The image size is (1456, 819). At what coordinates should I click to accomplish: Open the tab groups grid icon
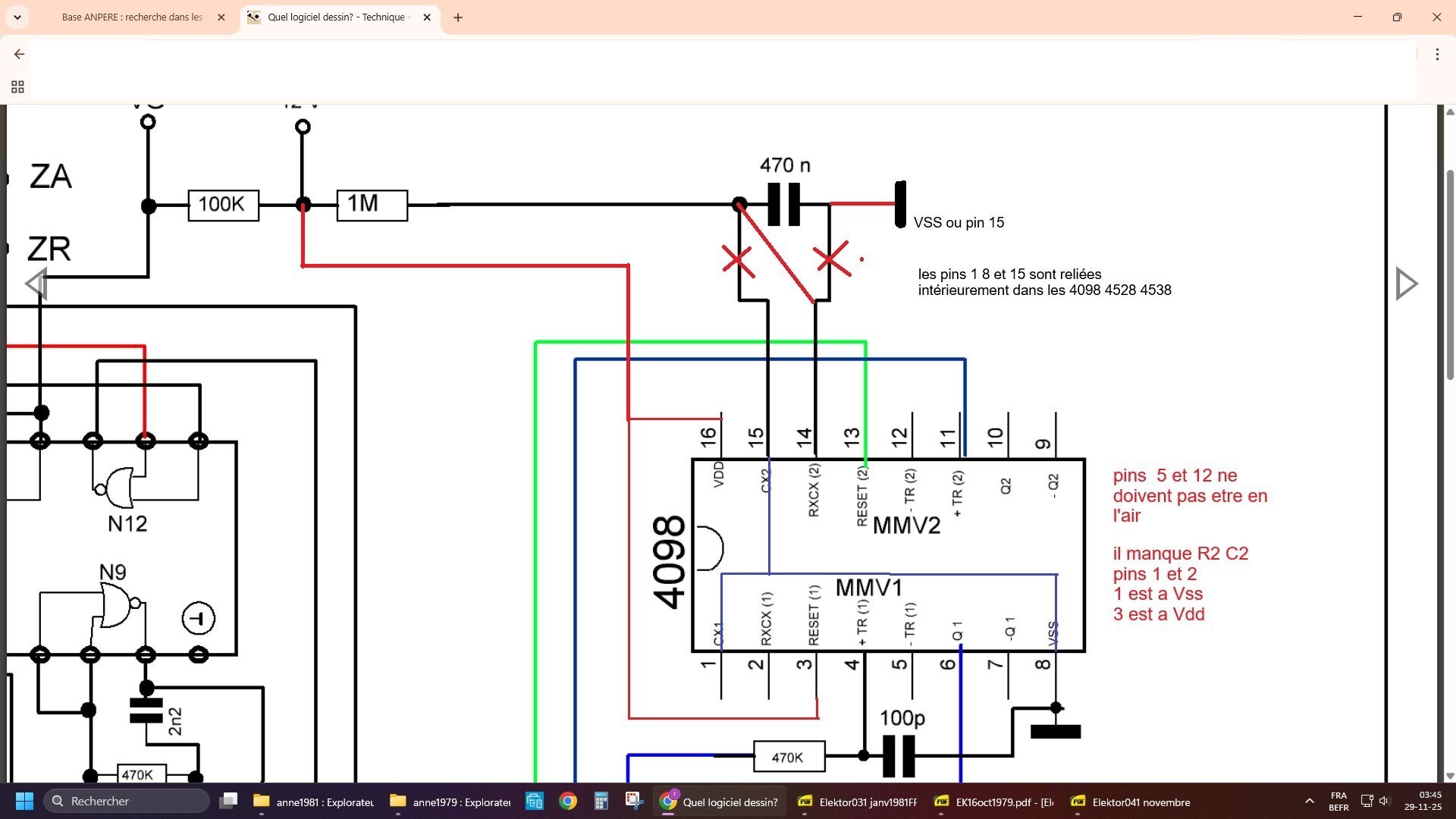[x=17, y=86]
